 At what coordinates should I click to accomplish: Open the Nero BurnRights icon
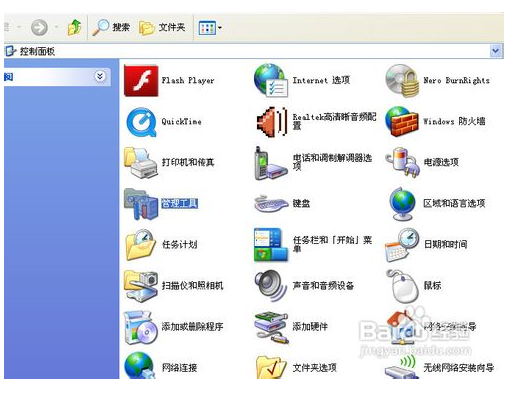402,81
